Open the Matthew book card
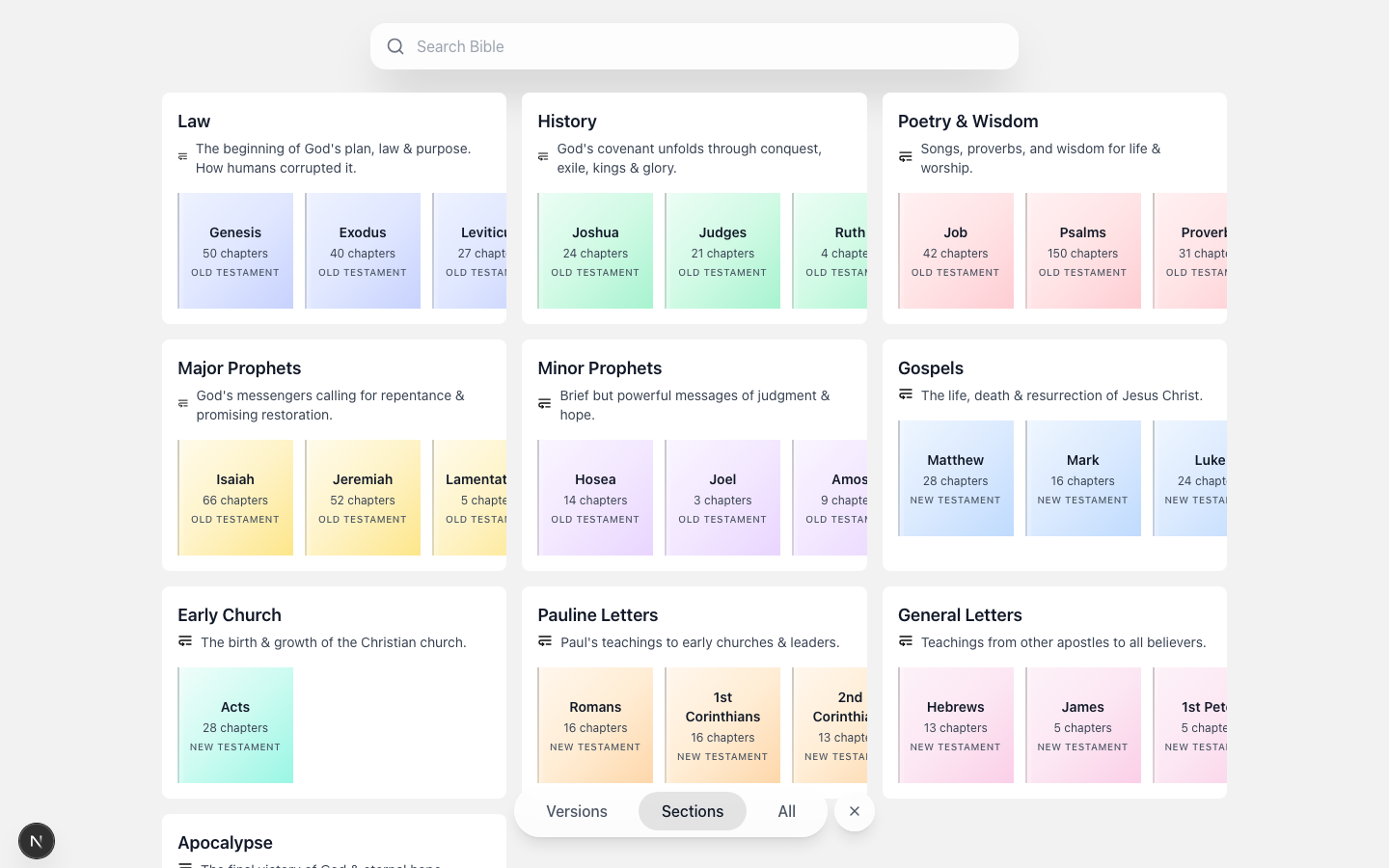The height and width of the screenshot is (868, 1389). pos(956,478)
